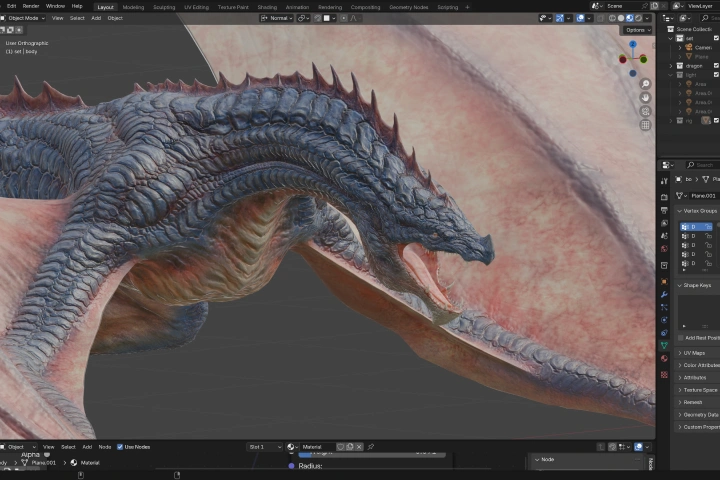Screen dimensions: 720x480
Task: Toggle the 'light' collection visibility checkbox
Action: coord(716,75)
